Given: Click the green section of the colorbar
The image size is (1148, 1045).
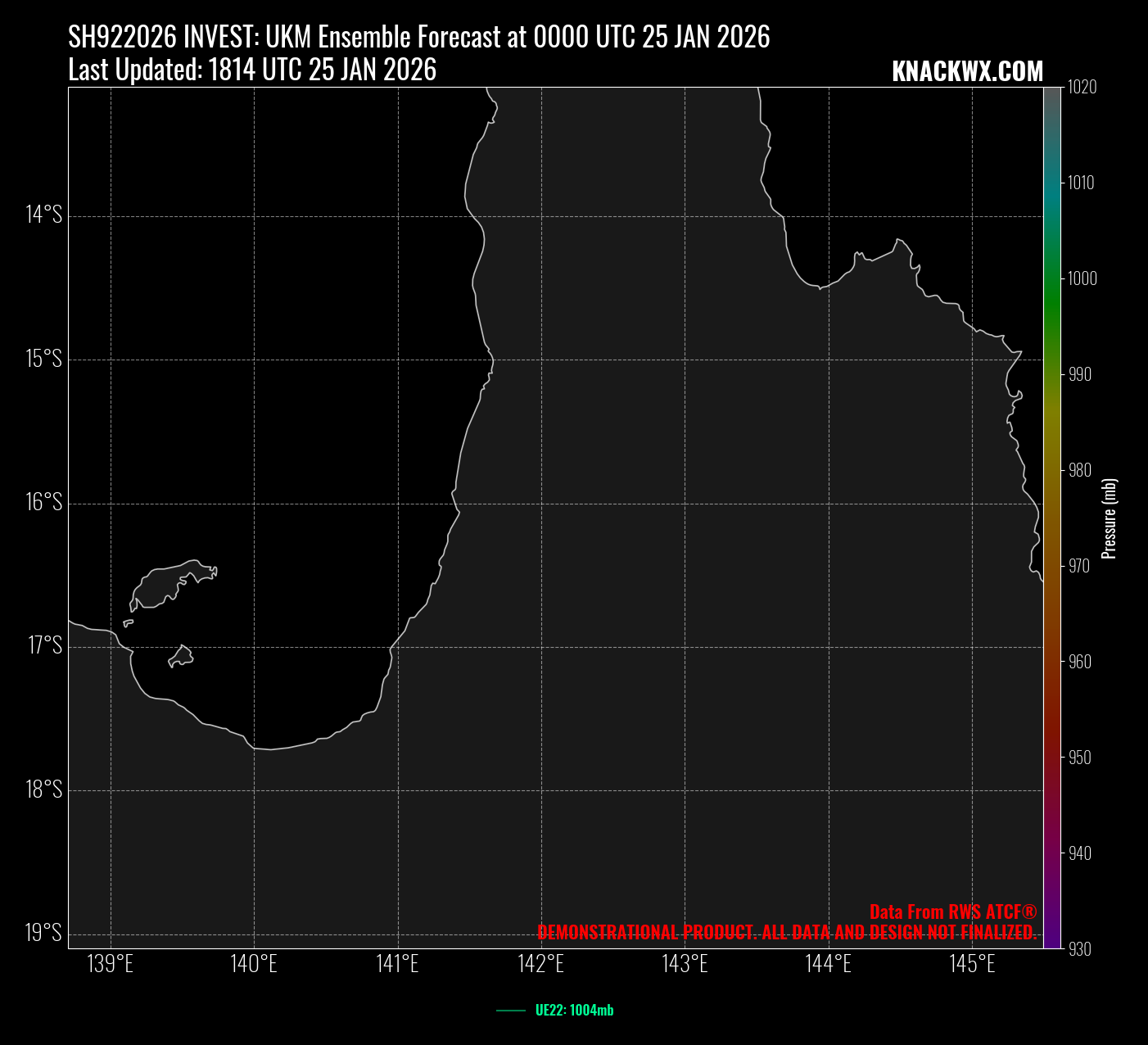Looking at the screenshot, I should pos(1052,303).
